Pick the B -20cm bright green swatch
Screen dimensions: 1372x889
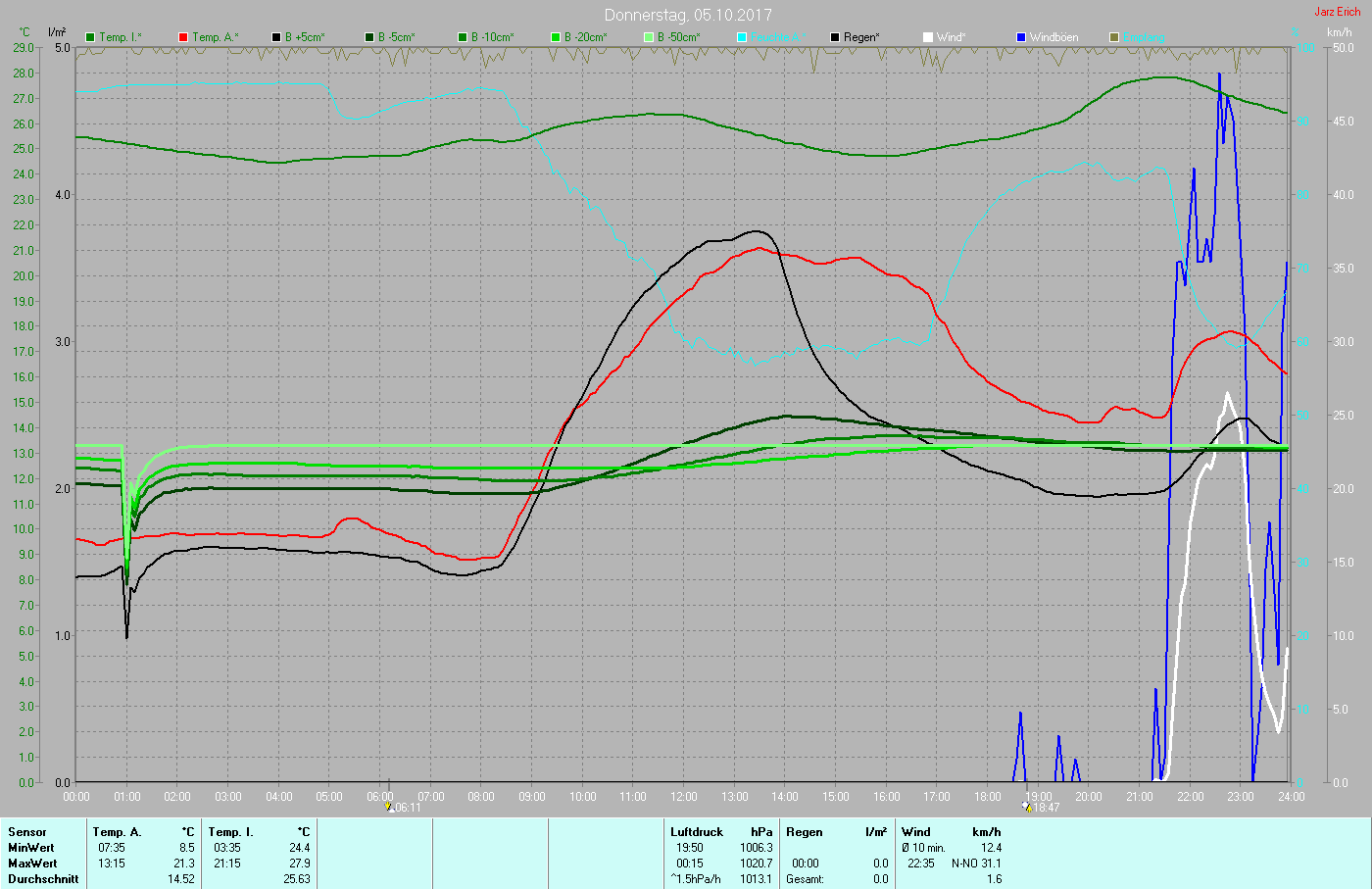click(x=556, y=37)
